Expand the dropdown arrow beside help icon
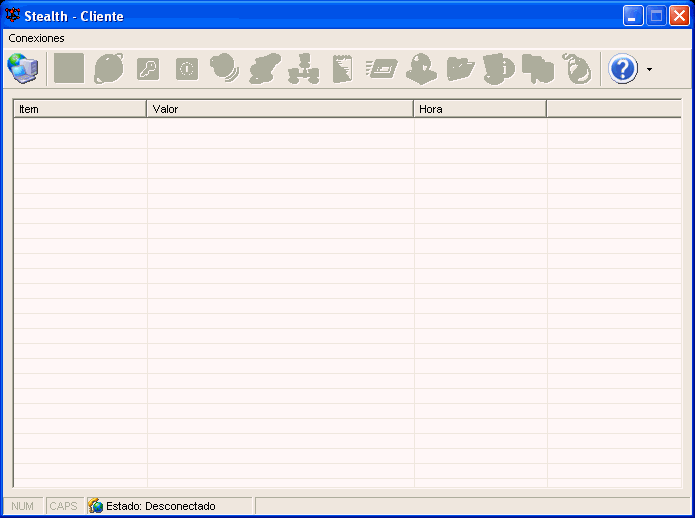Screen dimensions: 695x518 tap(649, 70)
